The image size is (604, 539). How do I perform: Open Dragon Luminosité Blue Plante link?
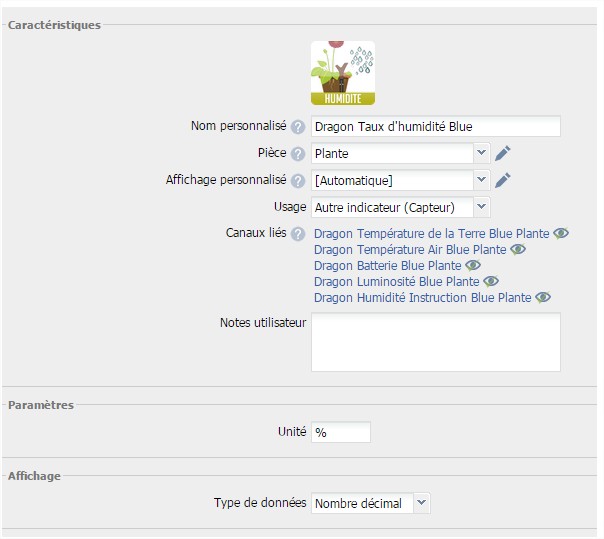396,282
